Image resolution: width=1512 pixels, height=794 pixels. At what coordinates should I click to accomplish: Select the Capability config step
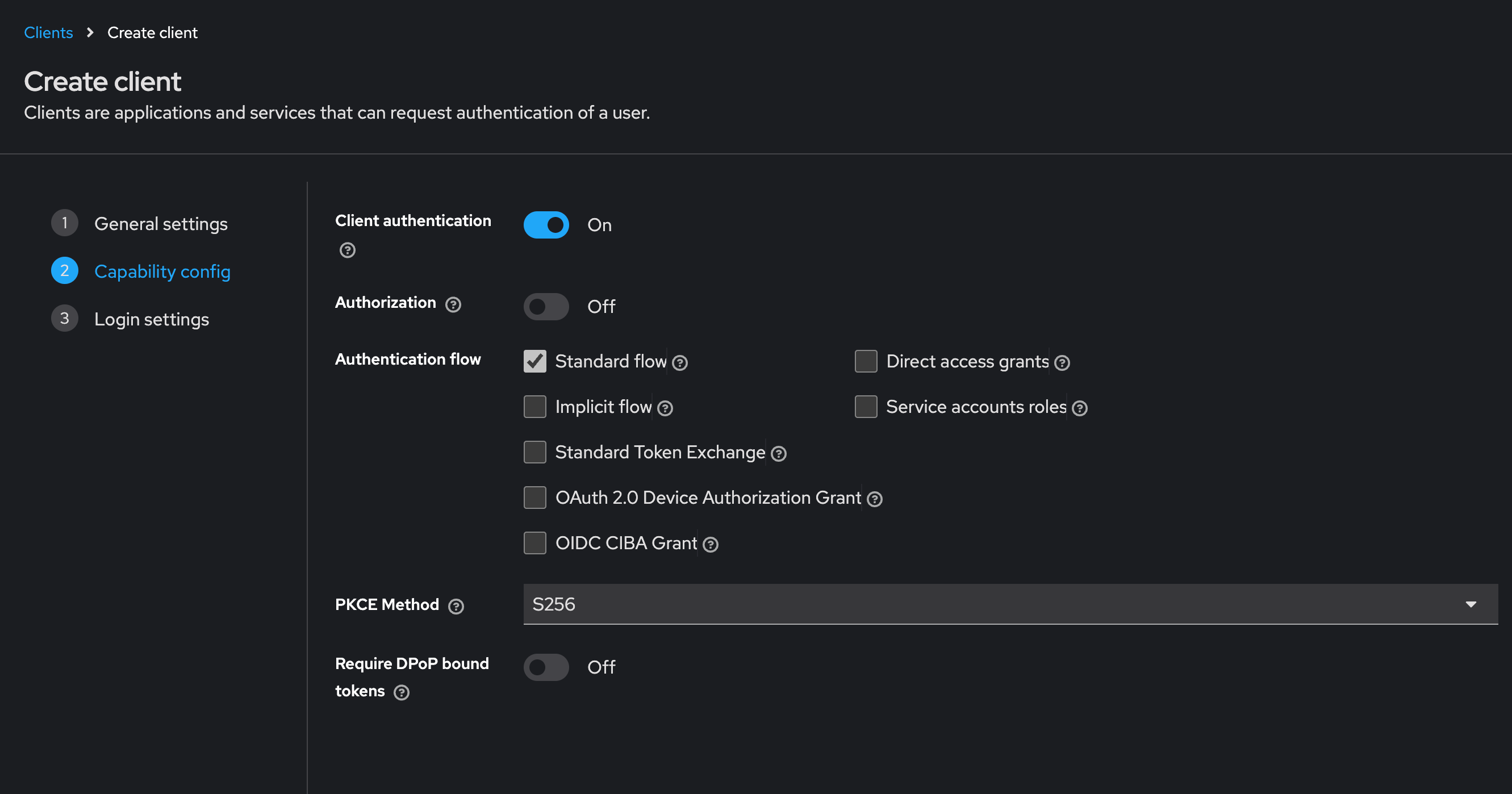pyautogui.click(x=162, y=271)
